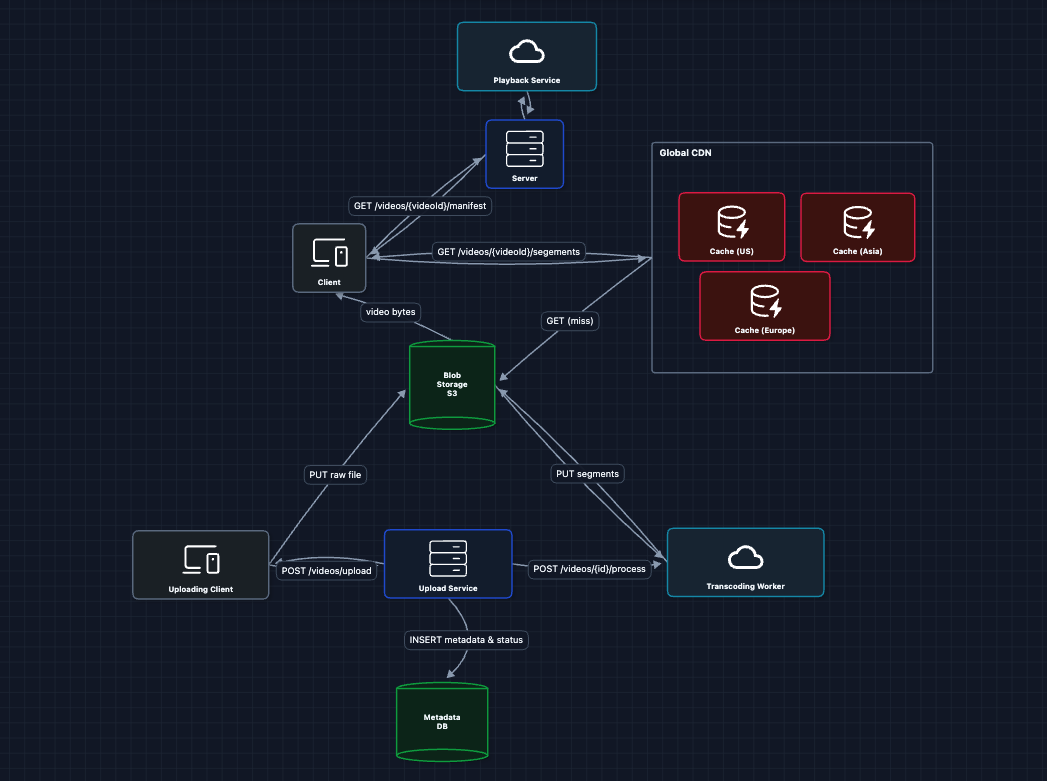
Task: Select the Transcoding Worker cloud icon
Action: pos(745,556)
